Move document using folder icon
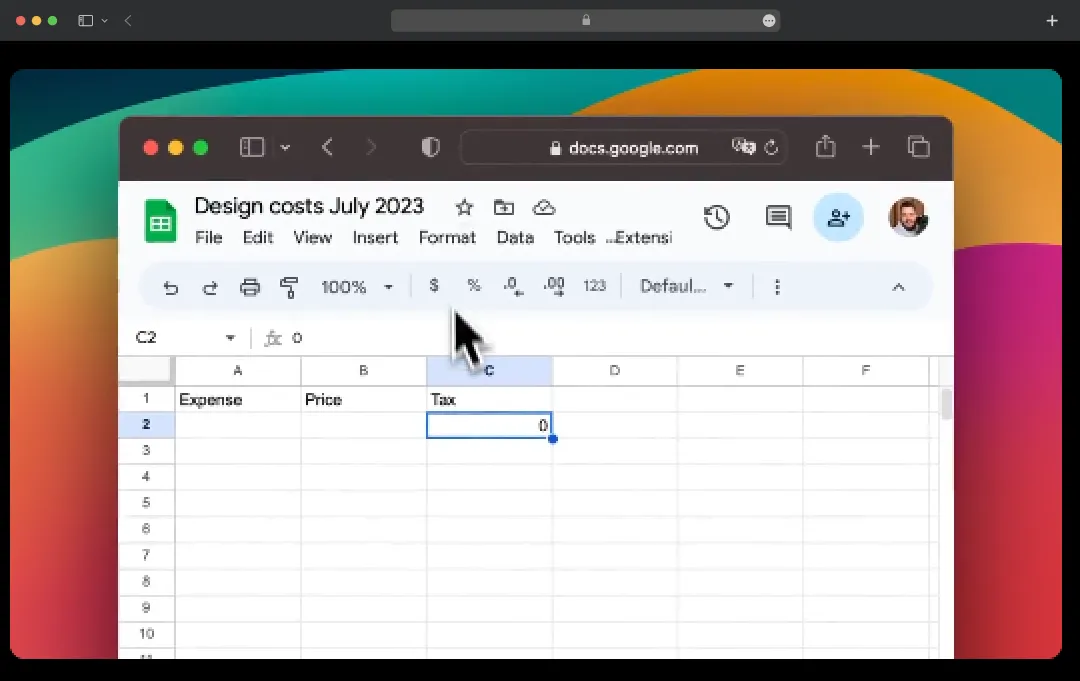The height and width of the screenshot is (681, 1080). click(x=503, y=207)
